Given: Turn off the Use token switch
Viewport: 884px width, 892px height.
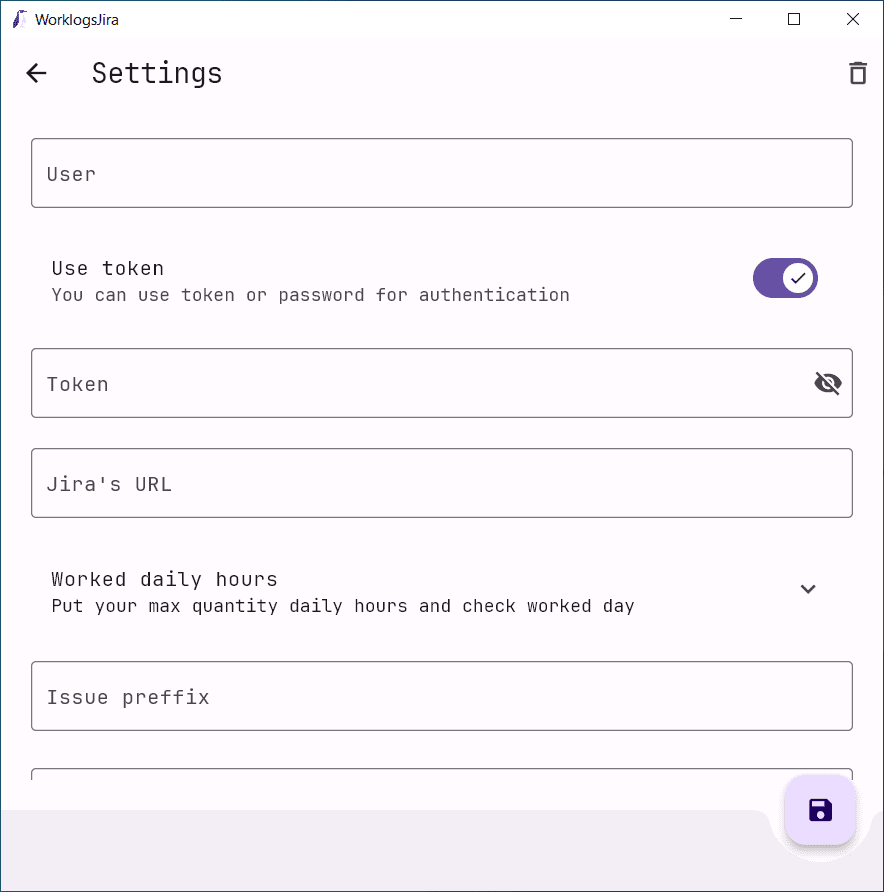Looking at the screenshot, I should pos(785,278).
